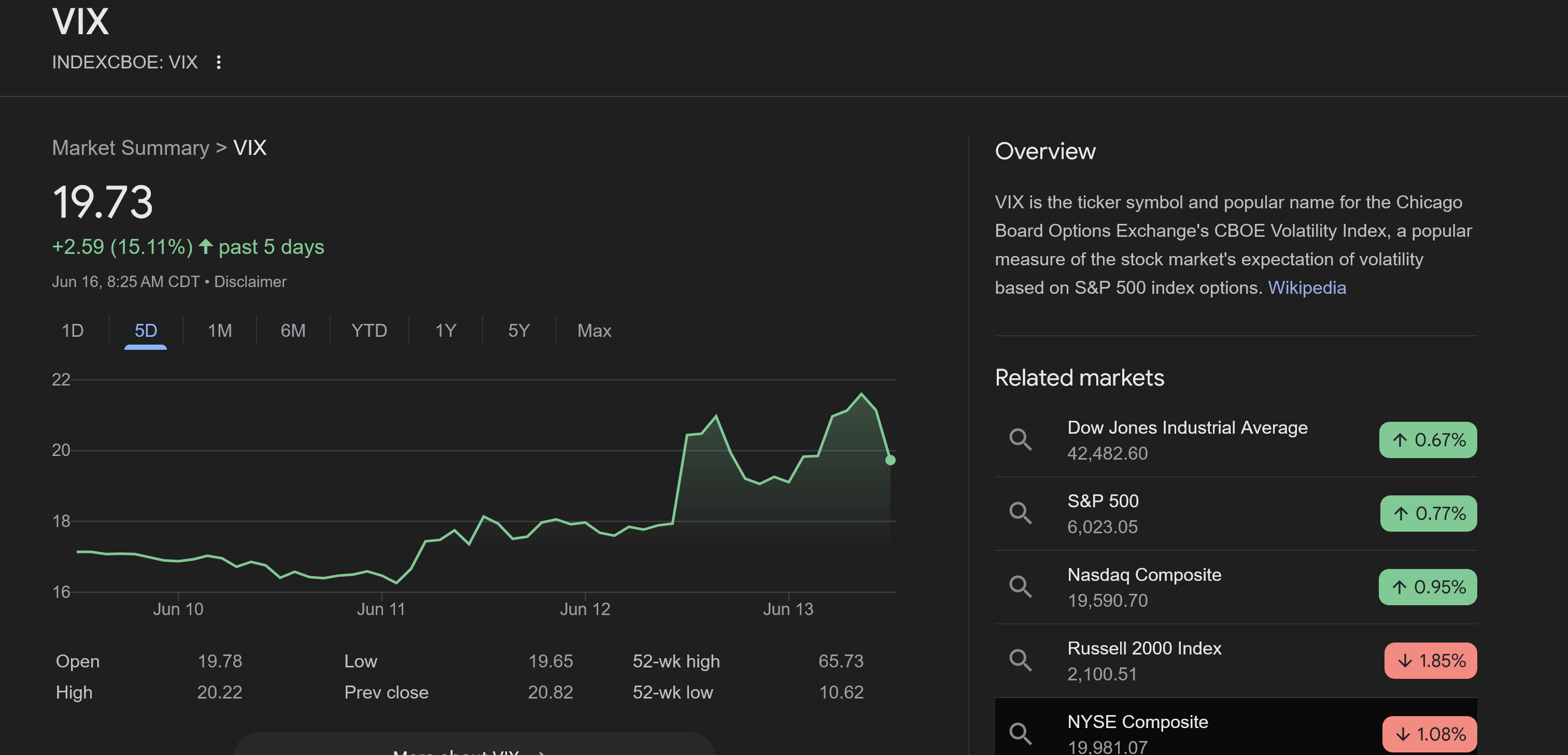Click the Jun 11 date label

(x=381, y=609)
